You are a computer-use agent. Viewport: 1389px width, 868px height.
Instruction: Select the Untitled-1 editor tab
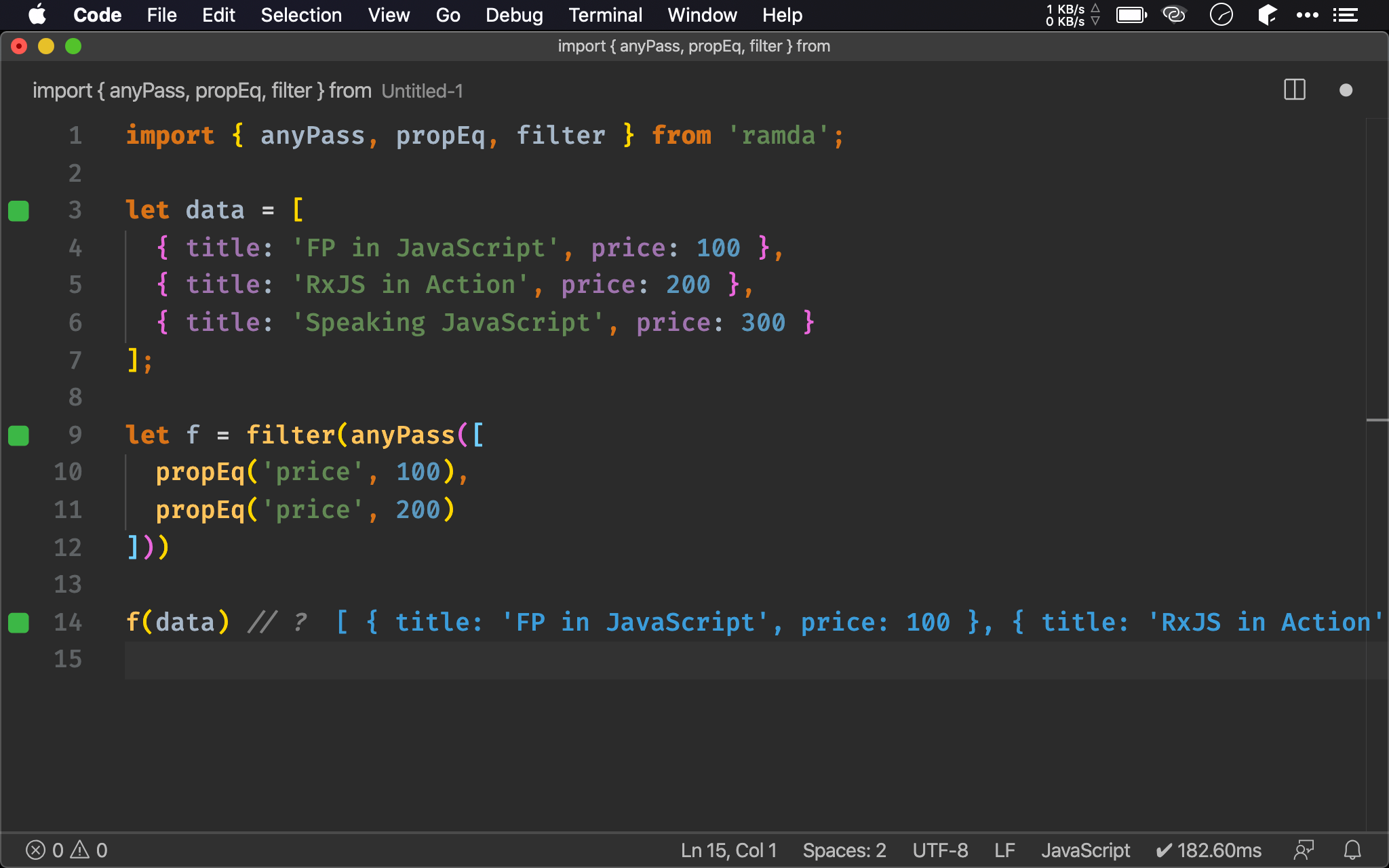[248, 90]
